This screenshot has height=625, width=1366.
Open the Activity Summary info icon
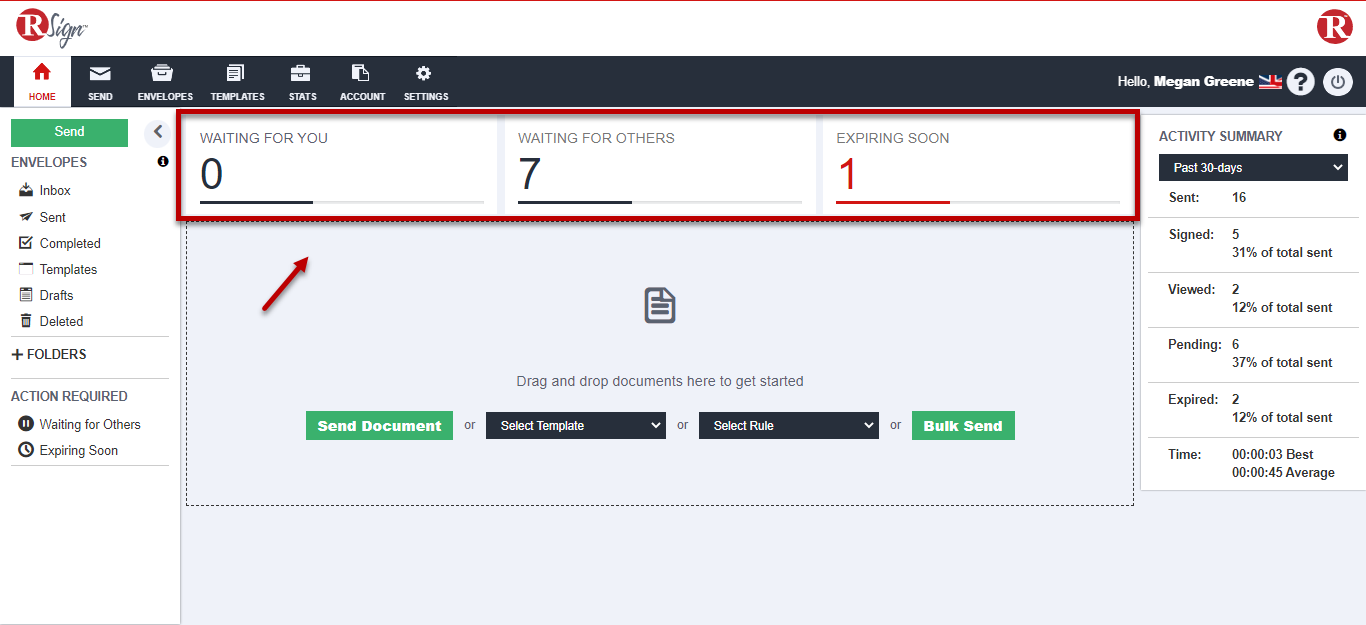1337,135
